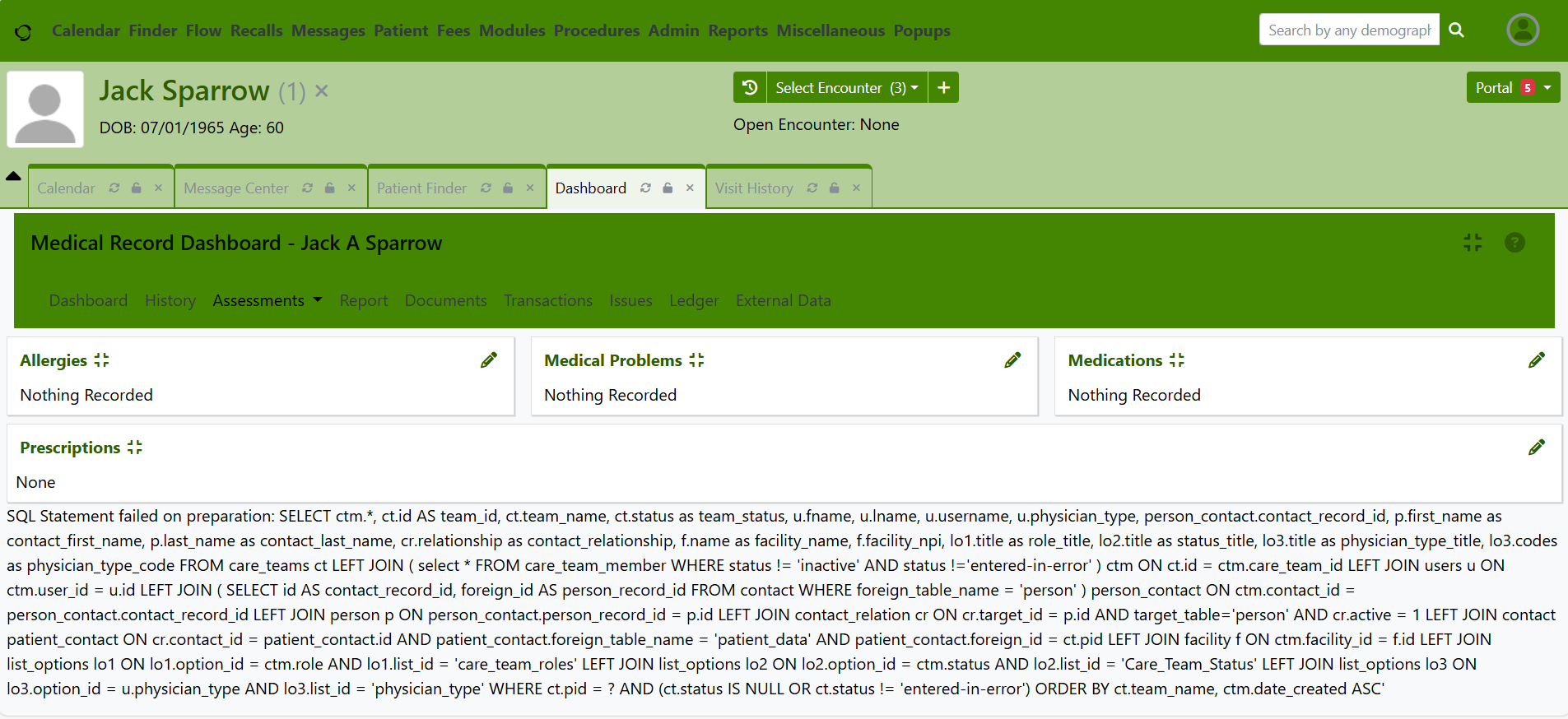This screenshot has height=719, width=1568.
Task: Open dashboard help question mark icon
Action: point(1514,243)
